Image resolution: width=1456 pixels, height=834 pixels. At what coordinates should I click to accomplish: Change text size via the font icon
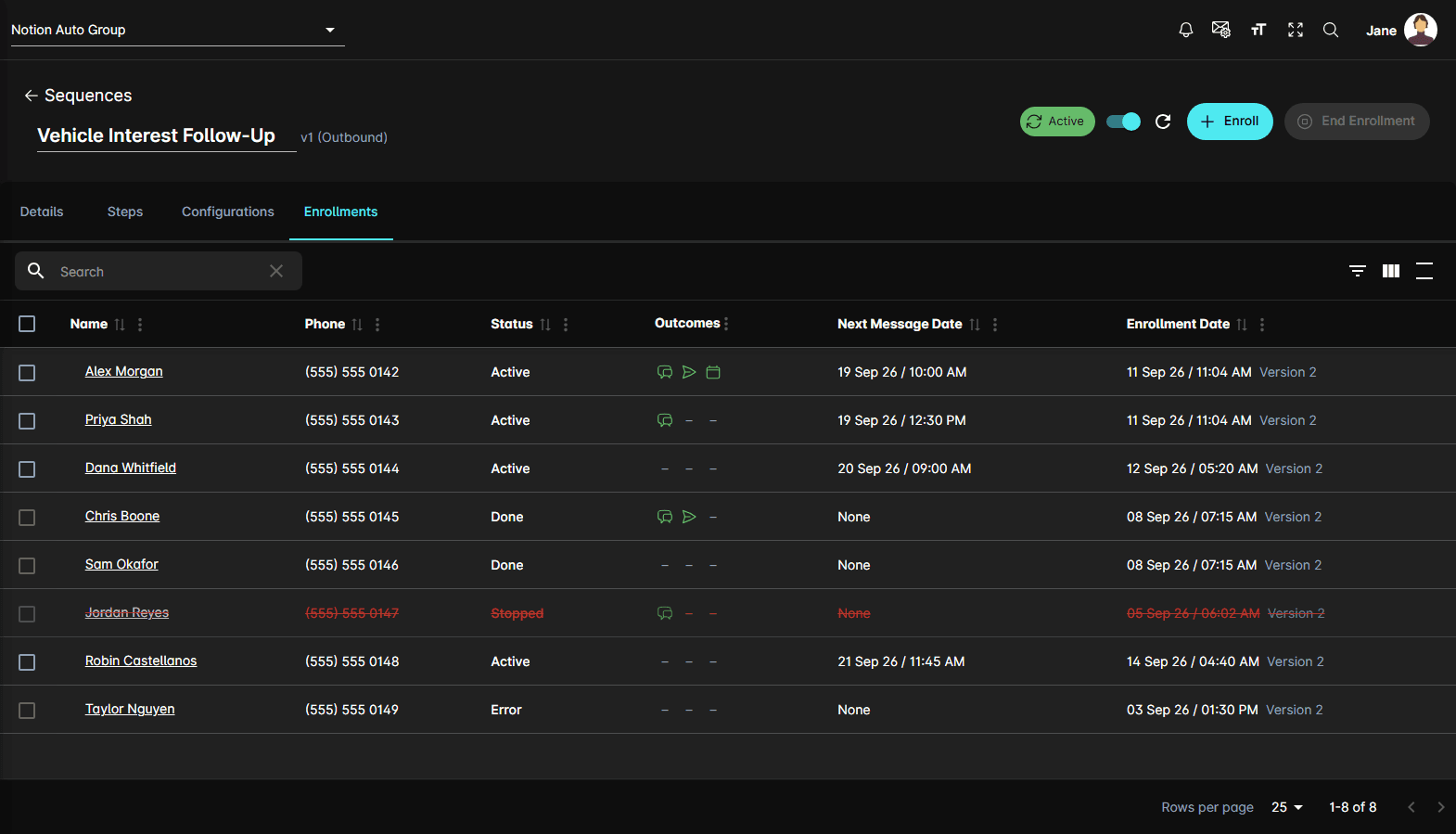pyautogui.click(x=1258, y=30)
